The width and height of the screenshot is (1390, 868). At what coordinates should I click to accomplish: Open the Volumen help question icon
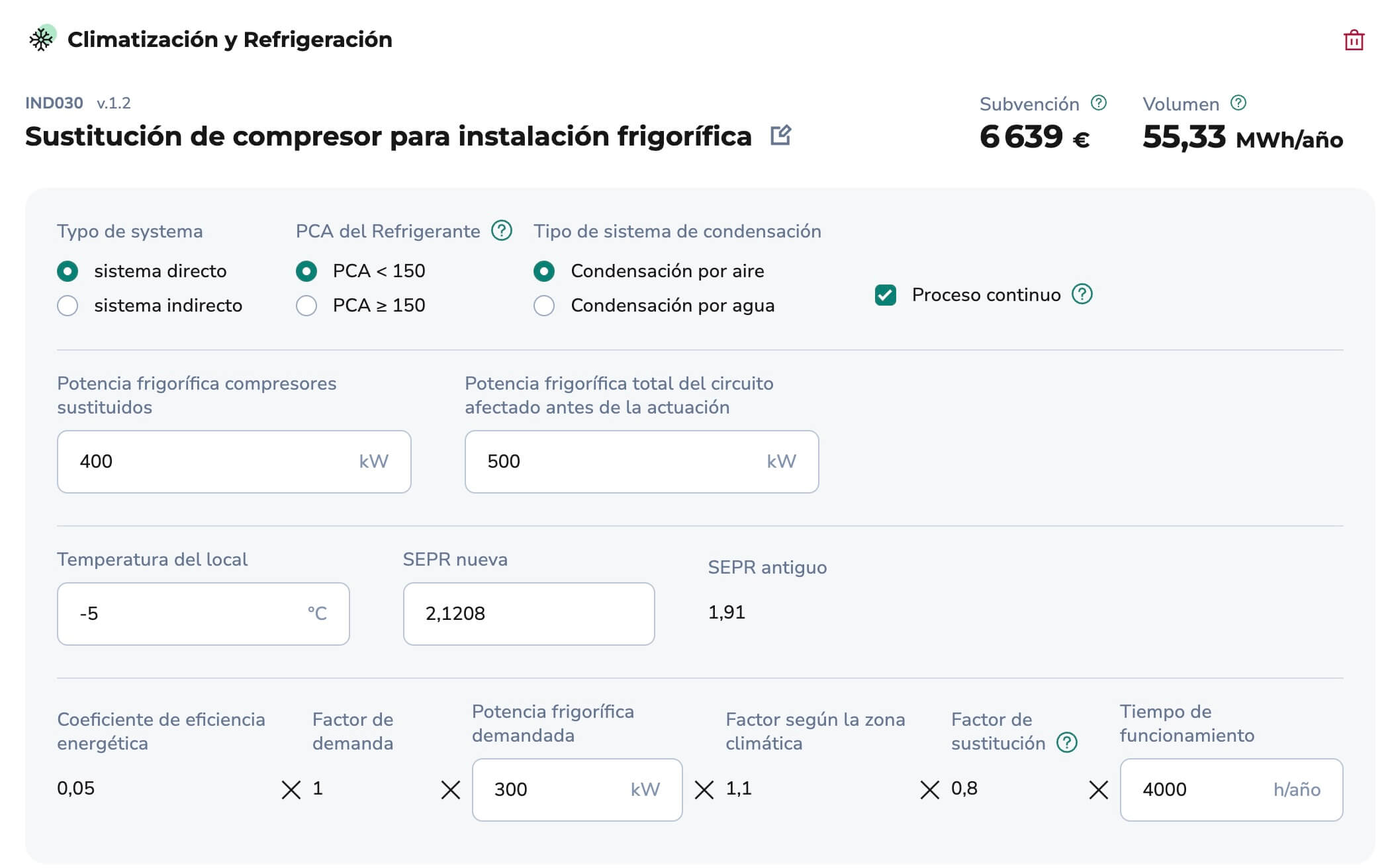(1238, 103)
